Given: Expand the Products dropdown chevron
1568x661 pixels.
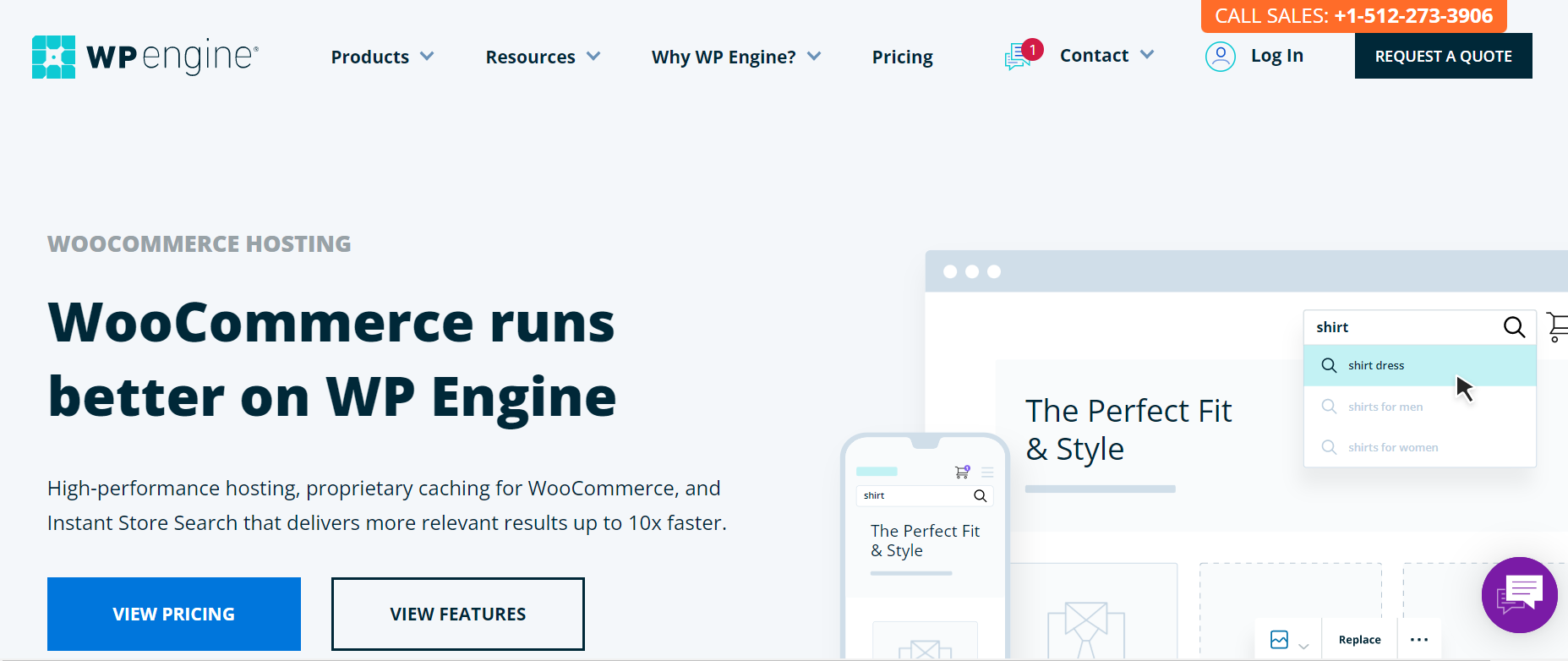Looking at the screenshot, I should click(427, 56).
